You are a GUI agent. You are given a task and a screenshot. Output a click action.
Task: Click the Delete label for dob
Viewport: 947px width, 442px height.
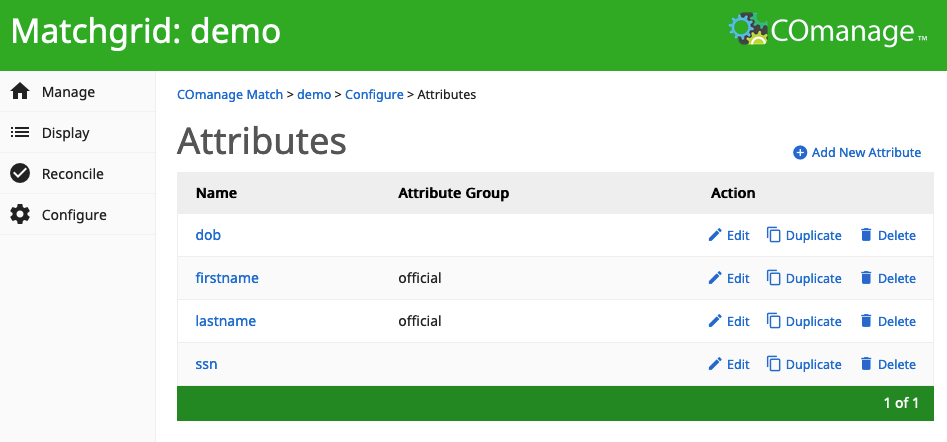click(x=897, y=235)
